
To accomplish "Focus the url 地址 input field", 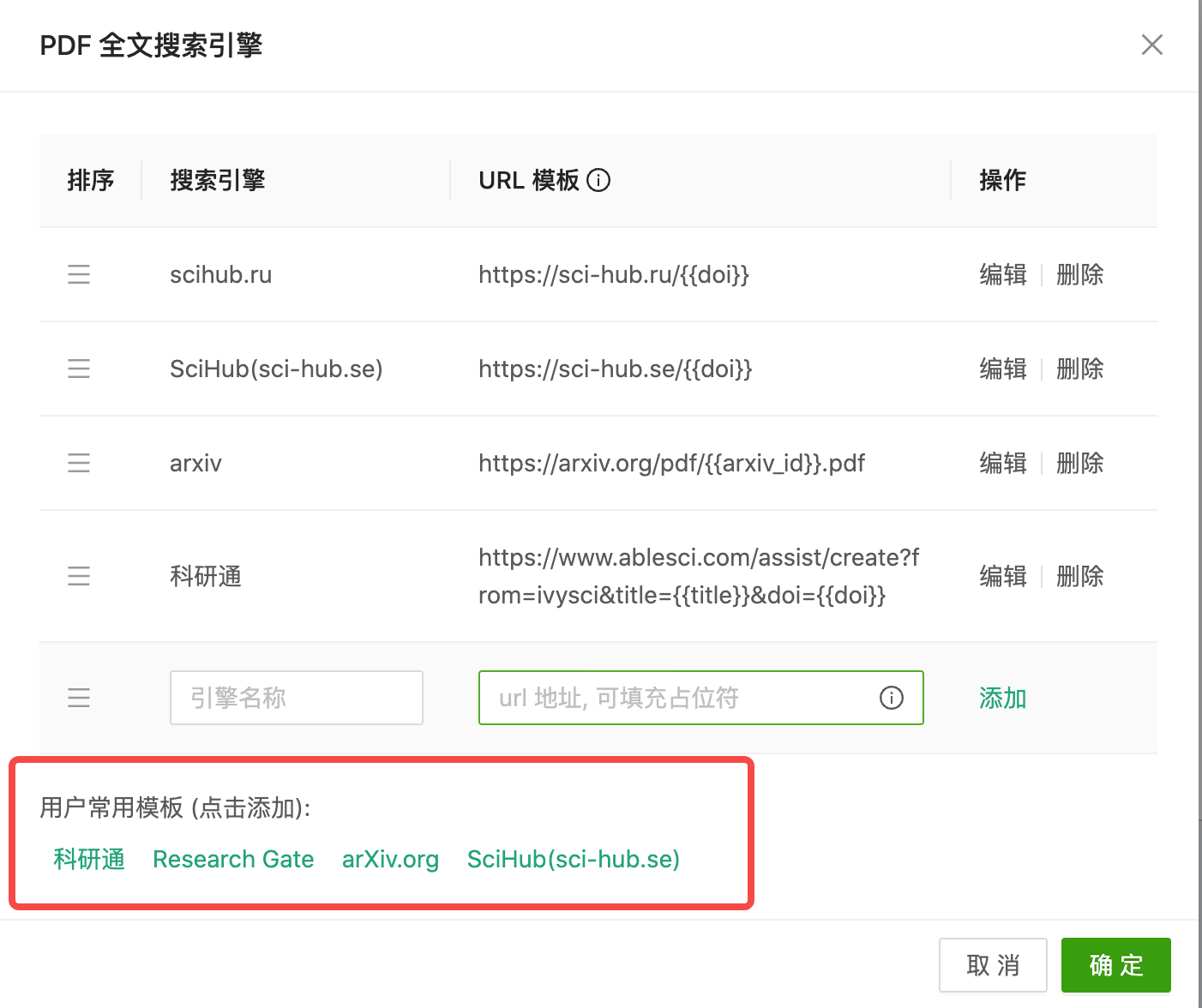I will (701, 698).
